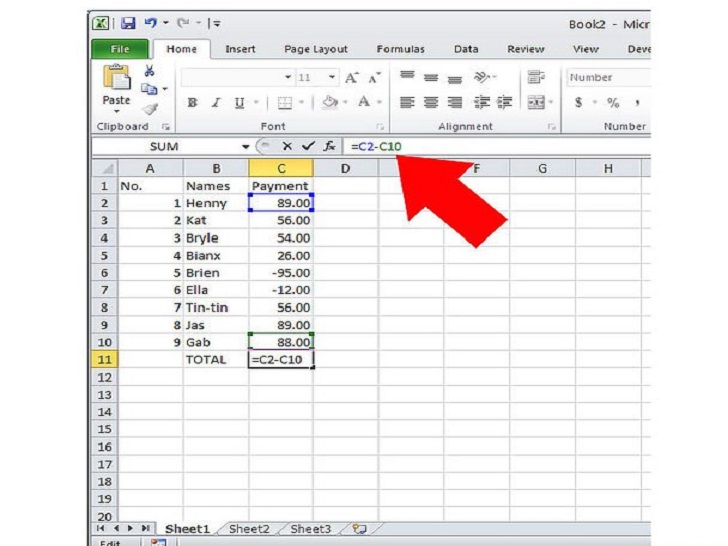Click Top Align icon

407,76
